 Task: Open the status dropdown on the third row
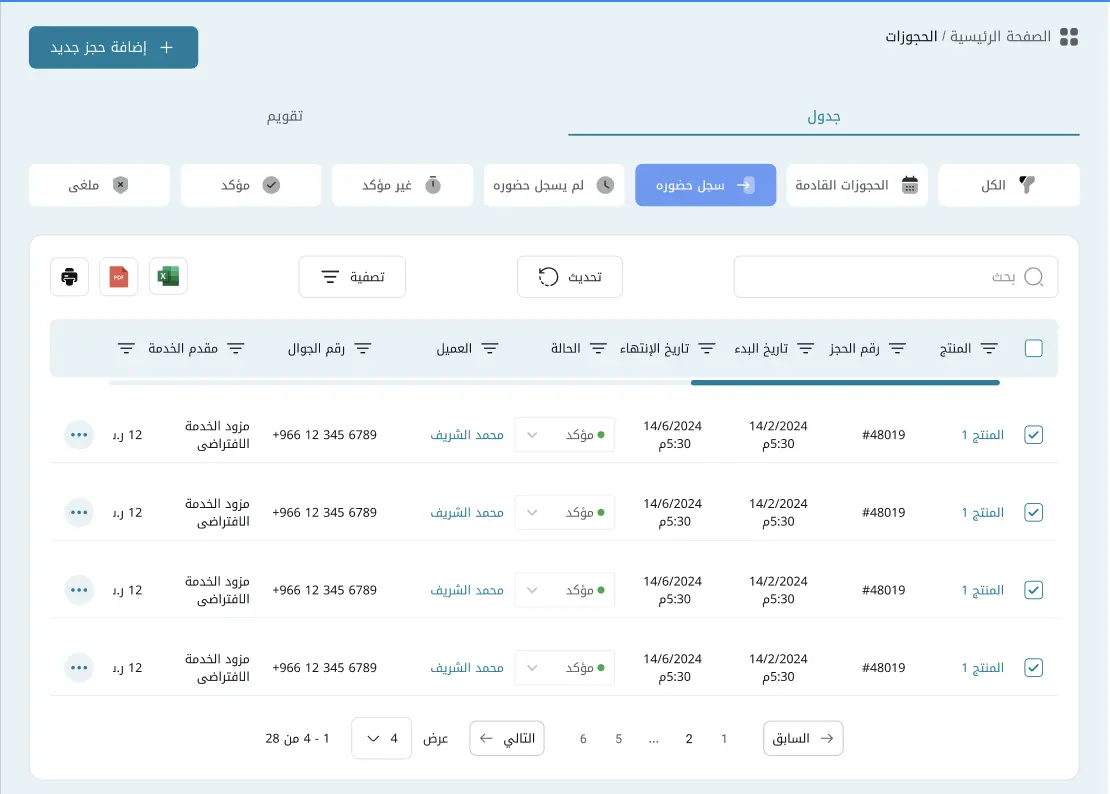pos(565,590)
